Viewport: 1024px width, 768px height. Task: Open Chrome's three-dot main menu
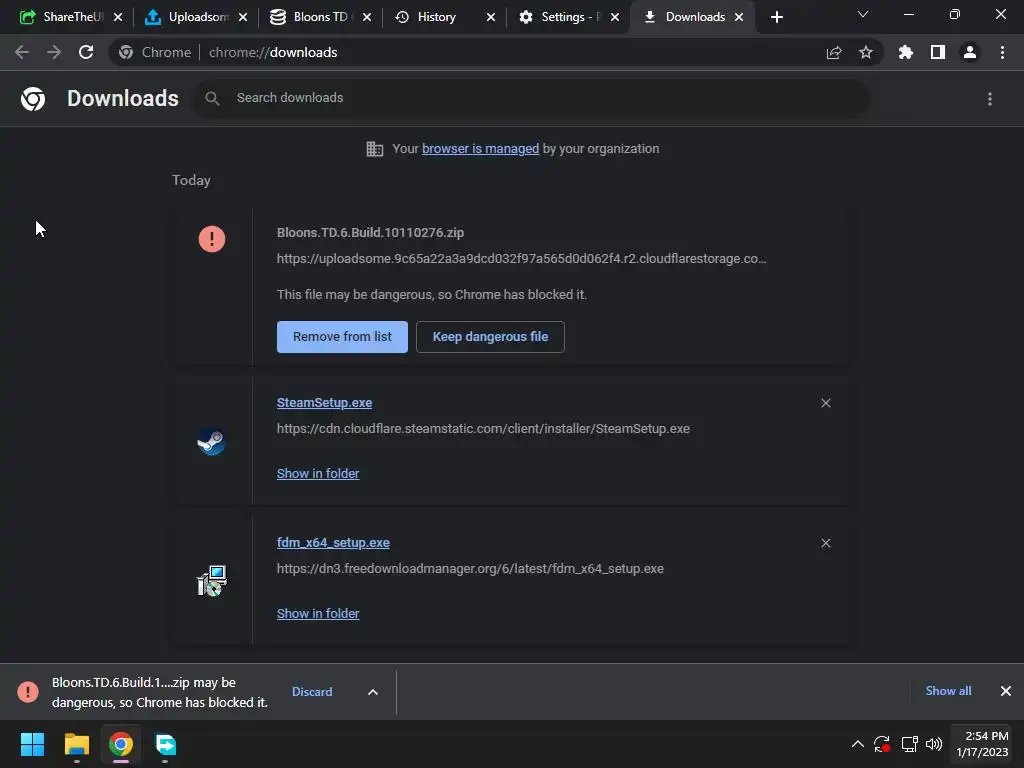click(1002, 52)
